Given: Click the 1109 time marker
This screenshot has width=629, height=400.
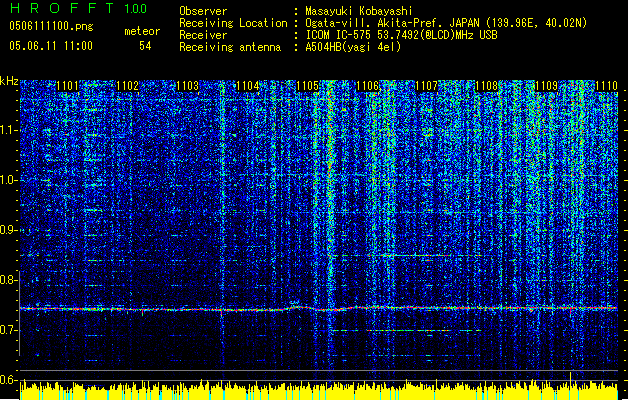Looking at the screenshot, I should point(546,86).
